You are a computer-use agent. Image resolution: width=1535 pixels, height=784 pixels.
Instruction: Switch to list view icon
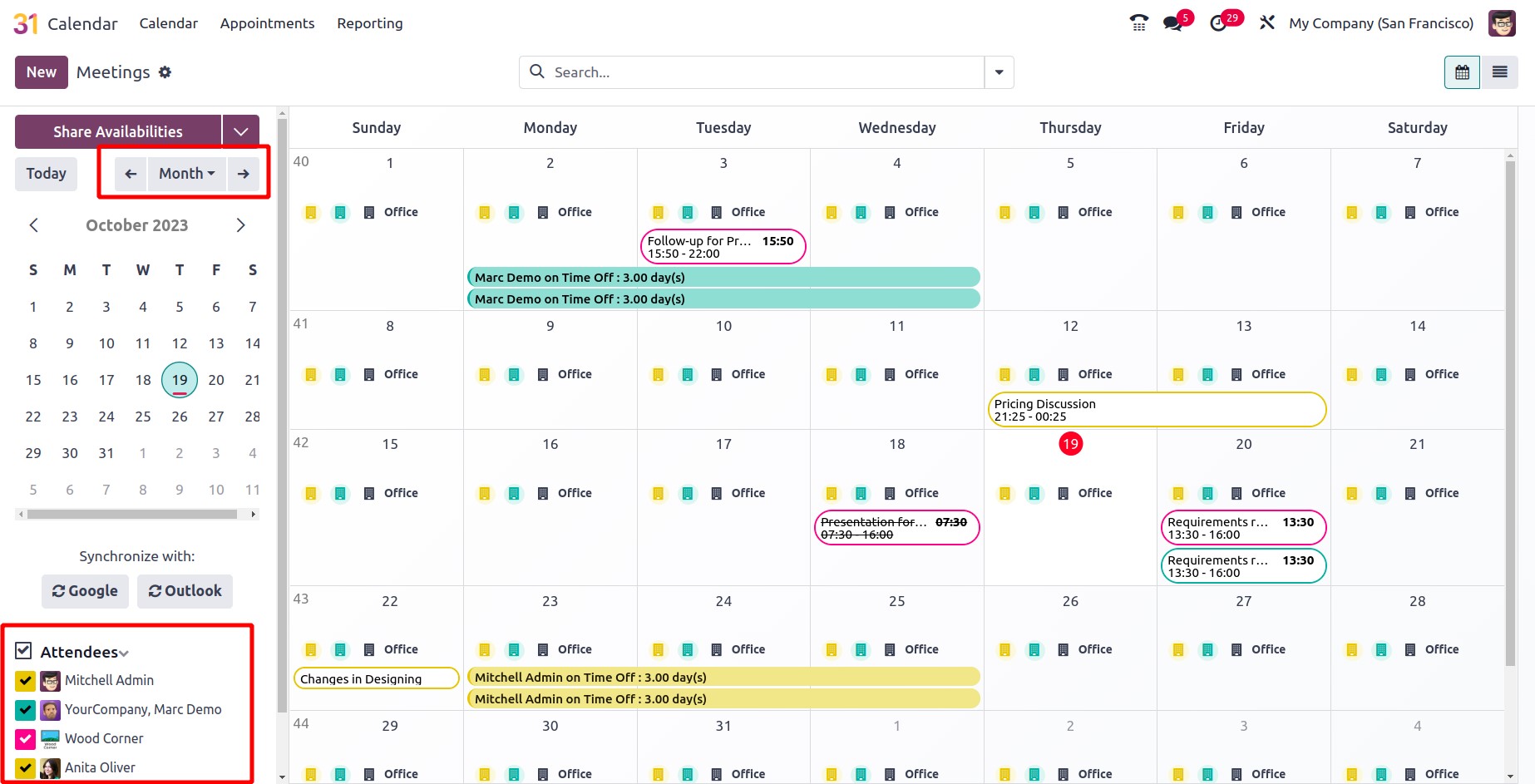pyautogui.click(x=1500, y=72)
